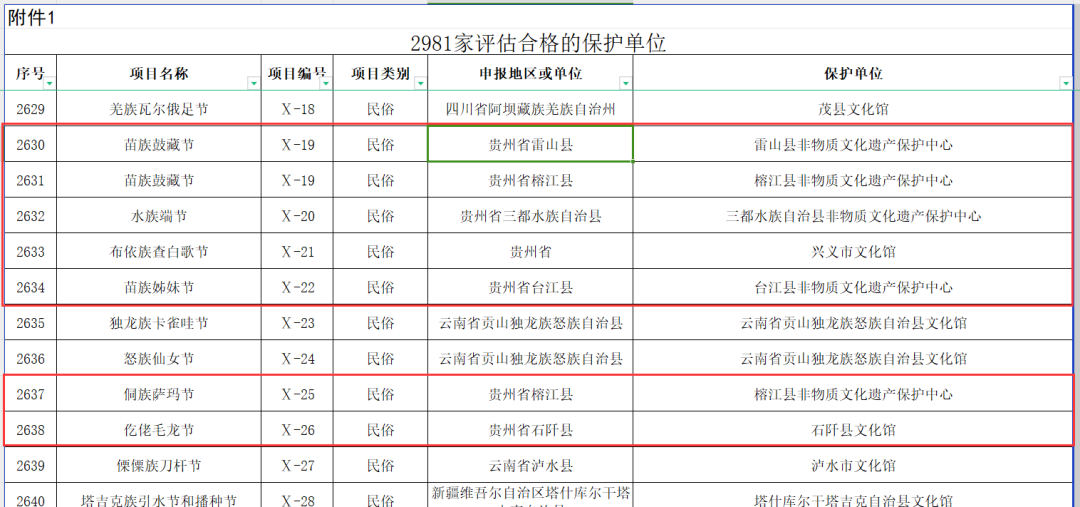Image resolution: width=1080 pixels, height=507 pixels.
Task: Click the 水族端节 project name cell
Action: [x=159, y=216]
